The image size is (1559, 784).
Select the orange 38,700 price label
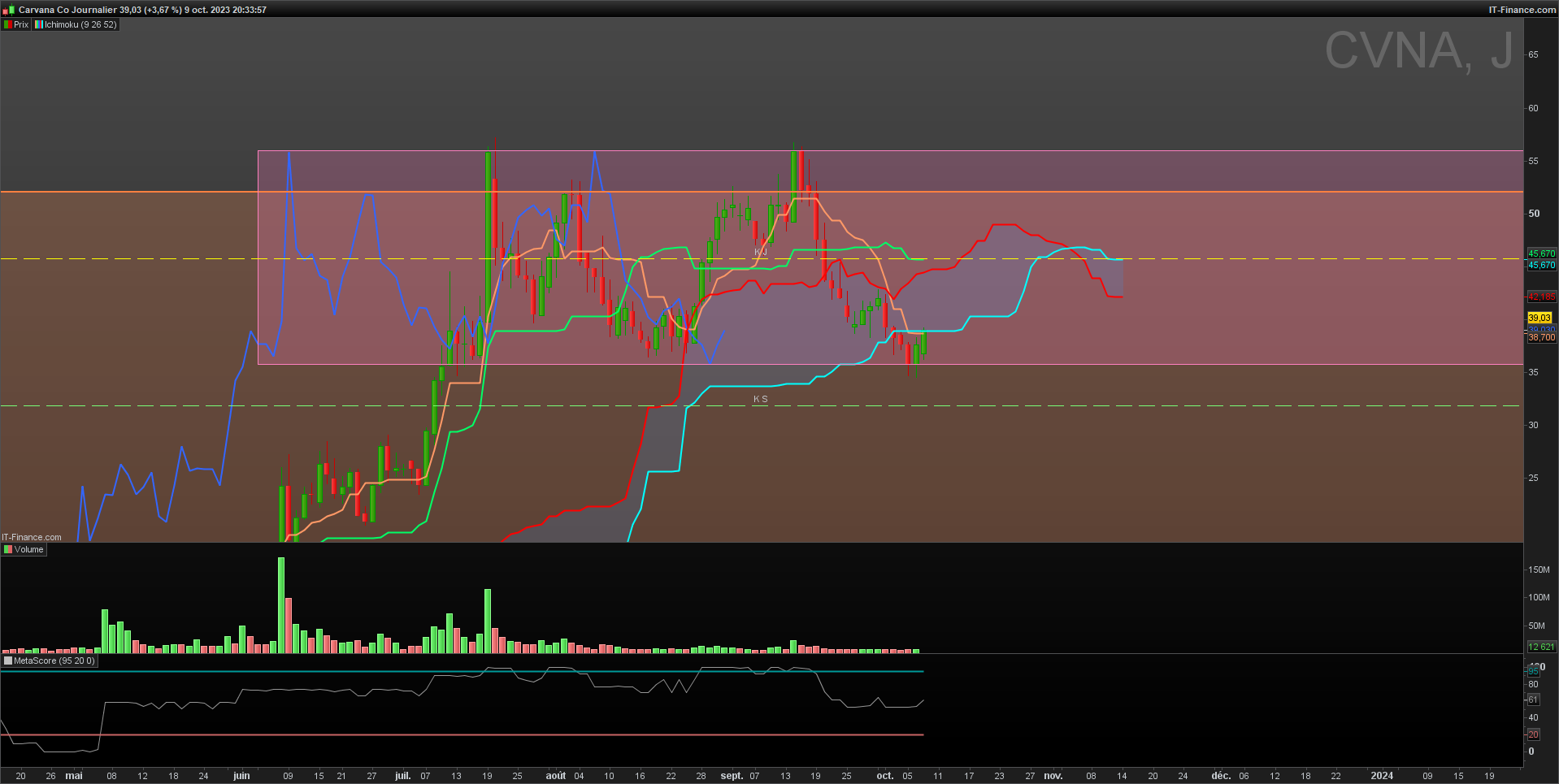[1541, 337]
